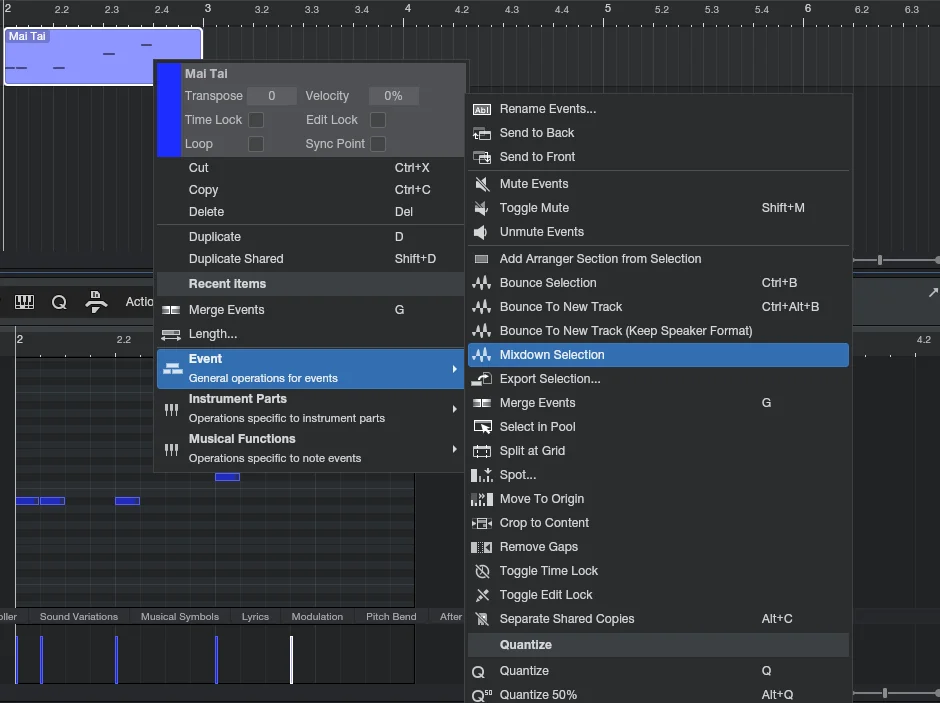
Task: Expand the Musical Functions submenu
Action: pyautogui.click(x=311, y=448)
